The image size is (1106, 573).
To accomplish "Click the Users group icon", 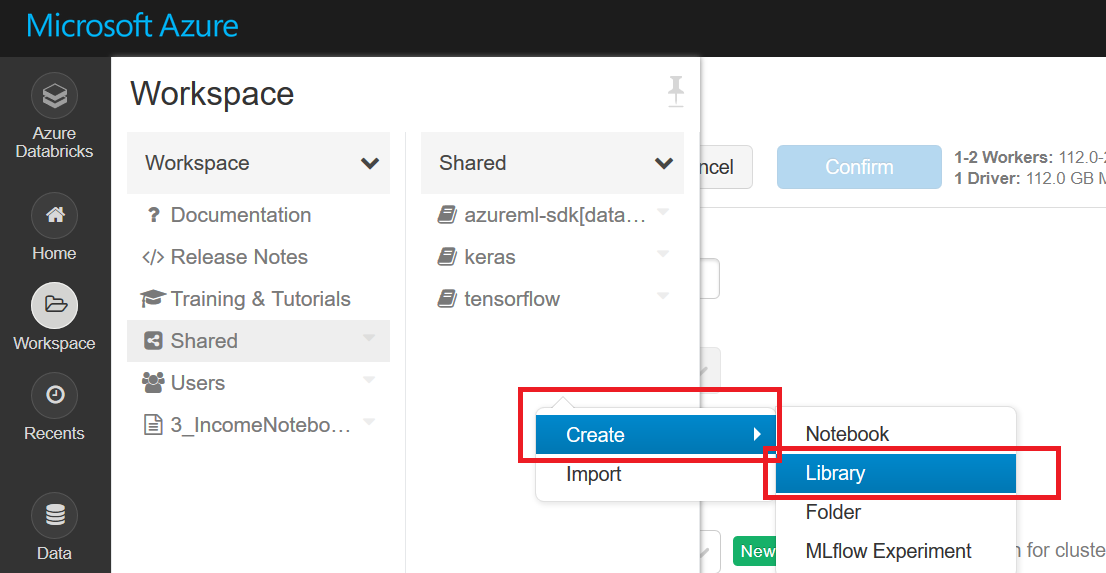I will pyautogui.click(x=153, y=382).
